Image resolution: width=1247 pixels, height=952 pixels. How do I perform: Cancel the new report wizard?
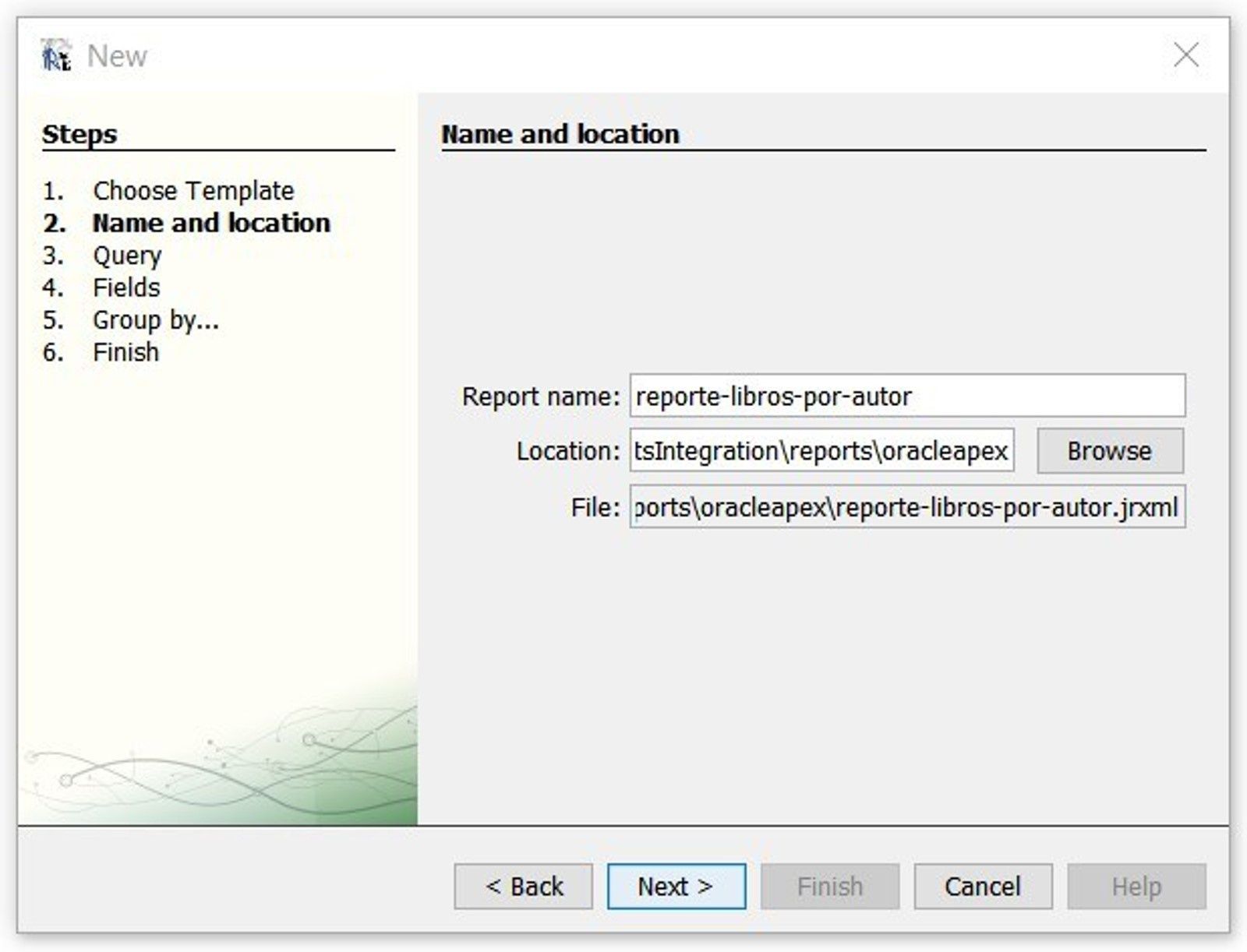coord(983,886)
